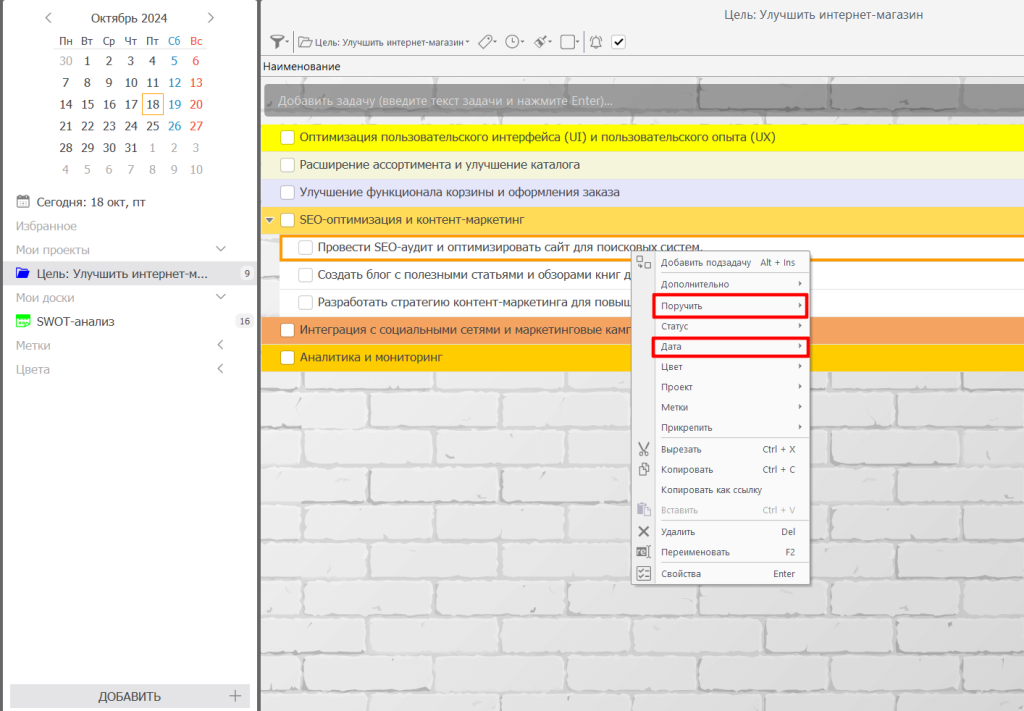Open the empty square status tool in toolbar

pyautogui.click(x=569, y=42)
